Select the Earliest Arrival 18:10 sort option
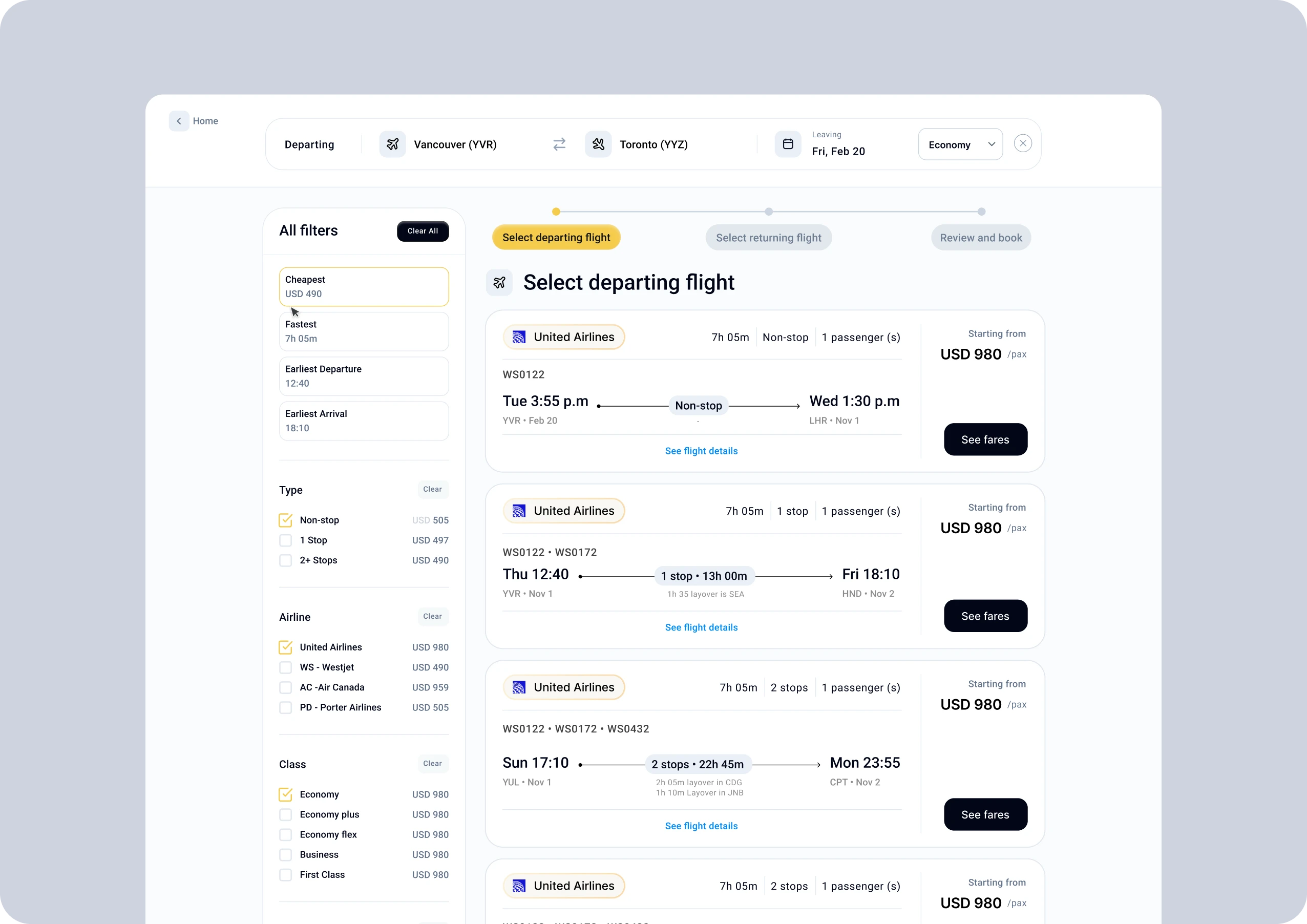This screenshot has height=924, width=1307. [364, 422]
